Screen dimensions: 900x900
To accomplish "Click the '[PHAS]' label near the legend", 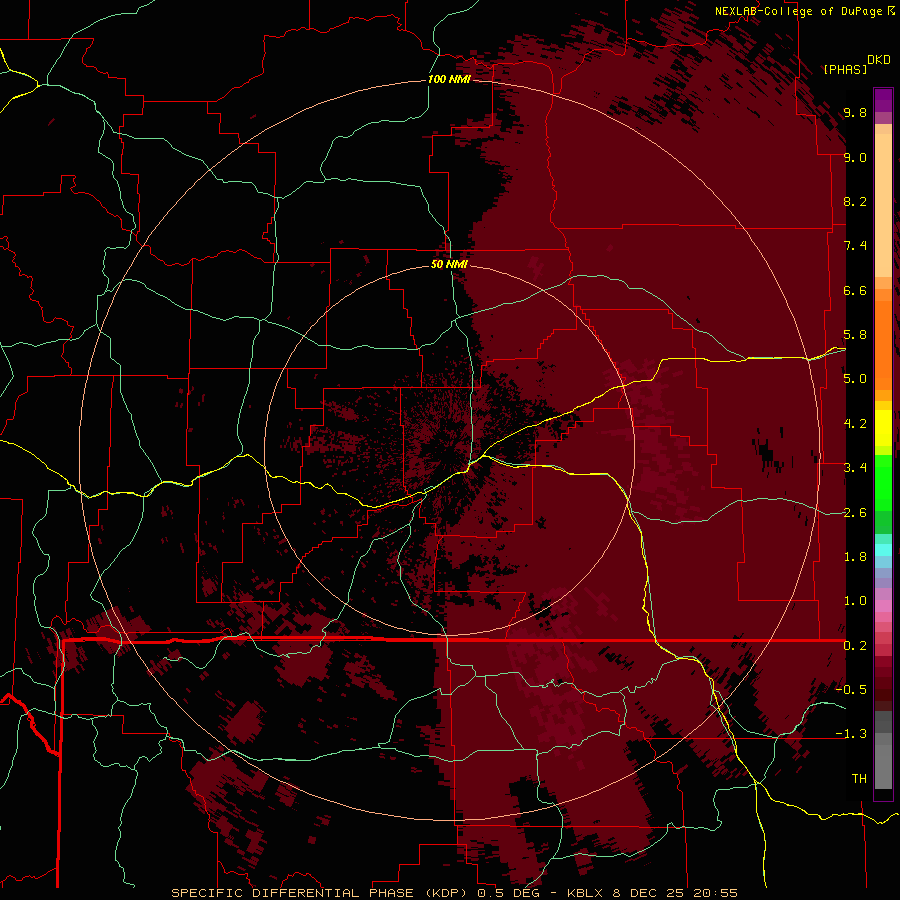I will [x=845, y=69].
